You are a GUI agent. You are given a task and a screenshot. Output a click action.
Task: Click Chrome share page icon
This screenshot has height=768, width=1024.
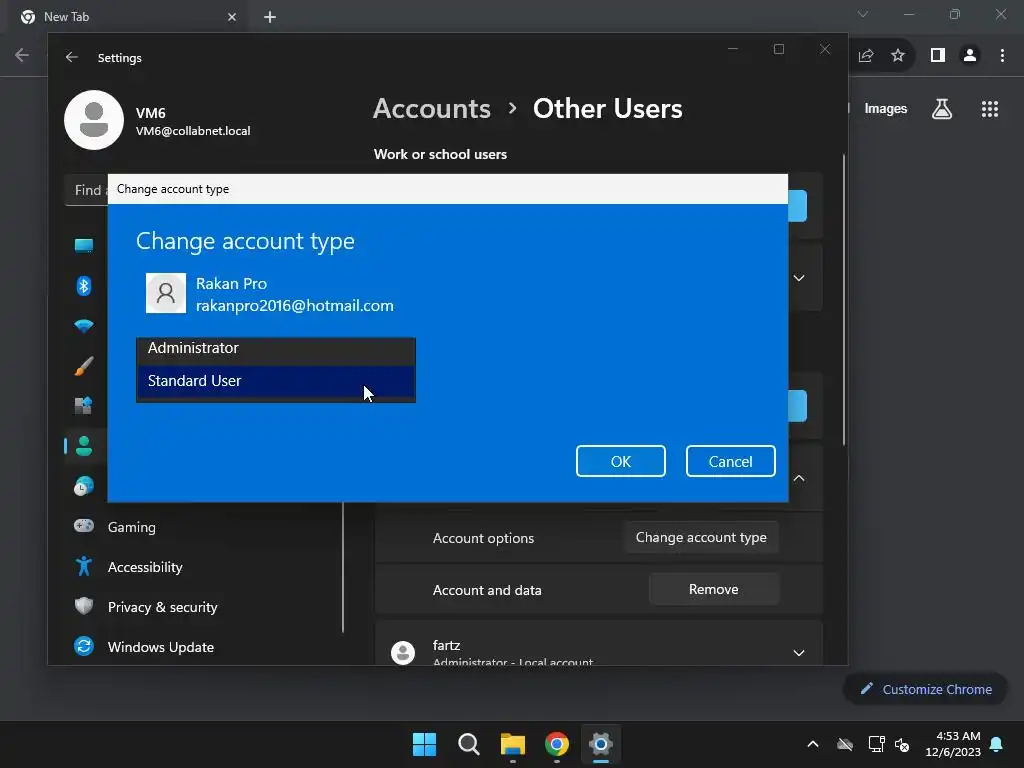pyautogui.click(x=866, y=56)
